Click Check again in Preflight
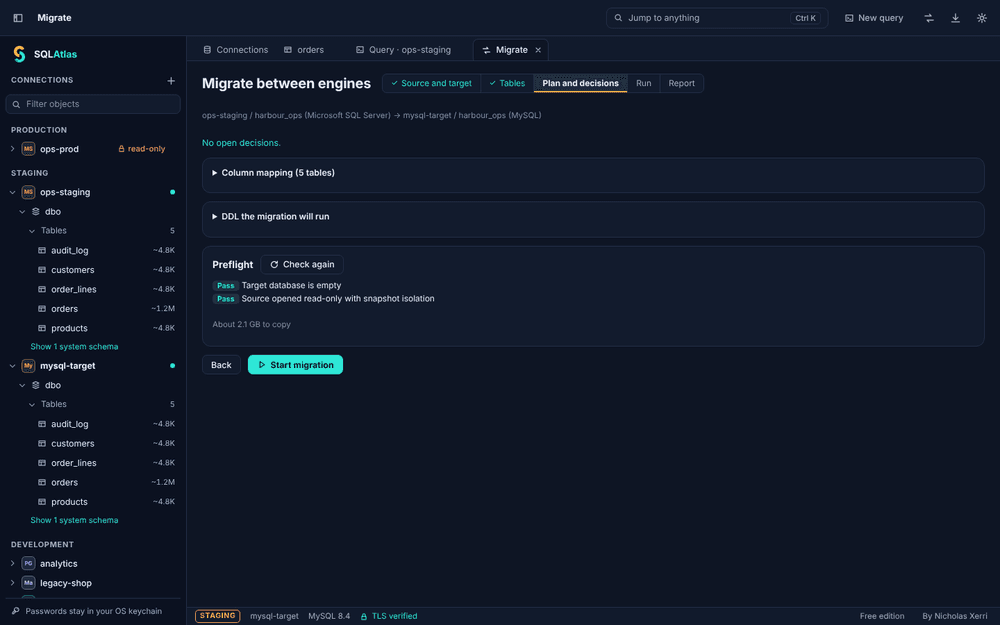Screen dimensions: 1000x625 click(302, 265)
